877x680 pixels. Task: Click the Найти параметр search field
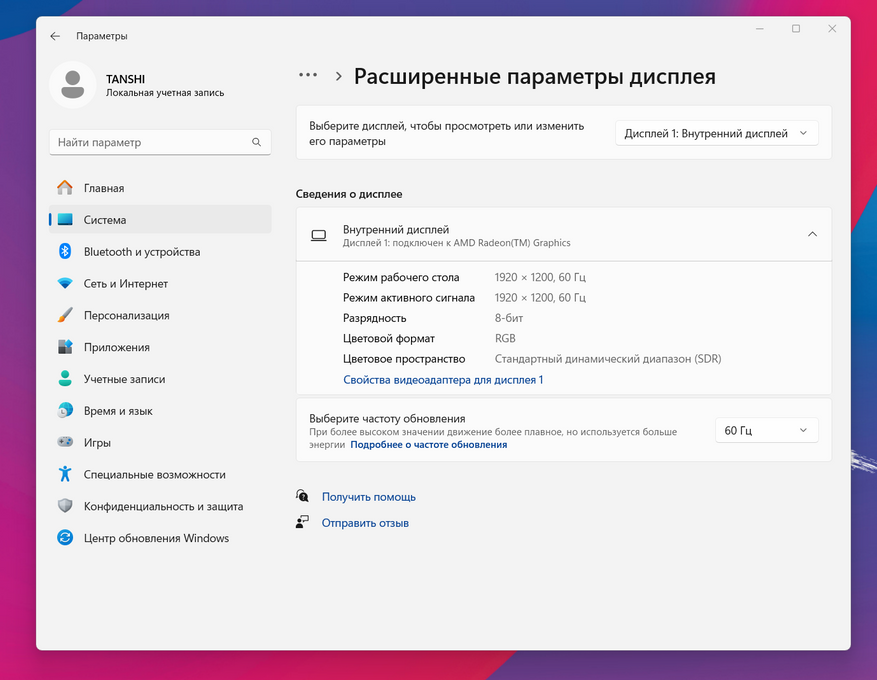[160, 142]
